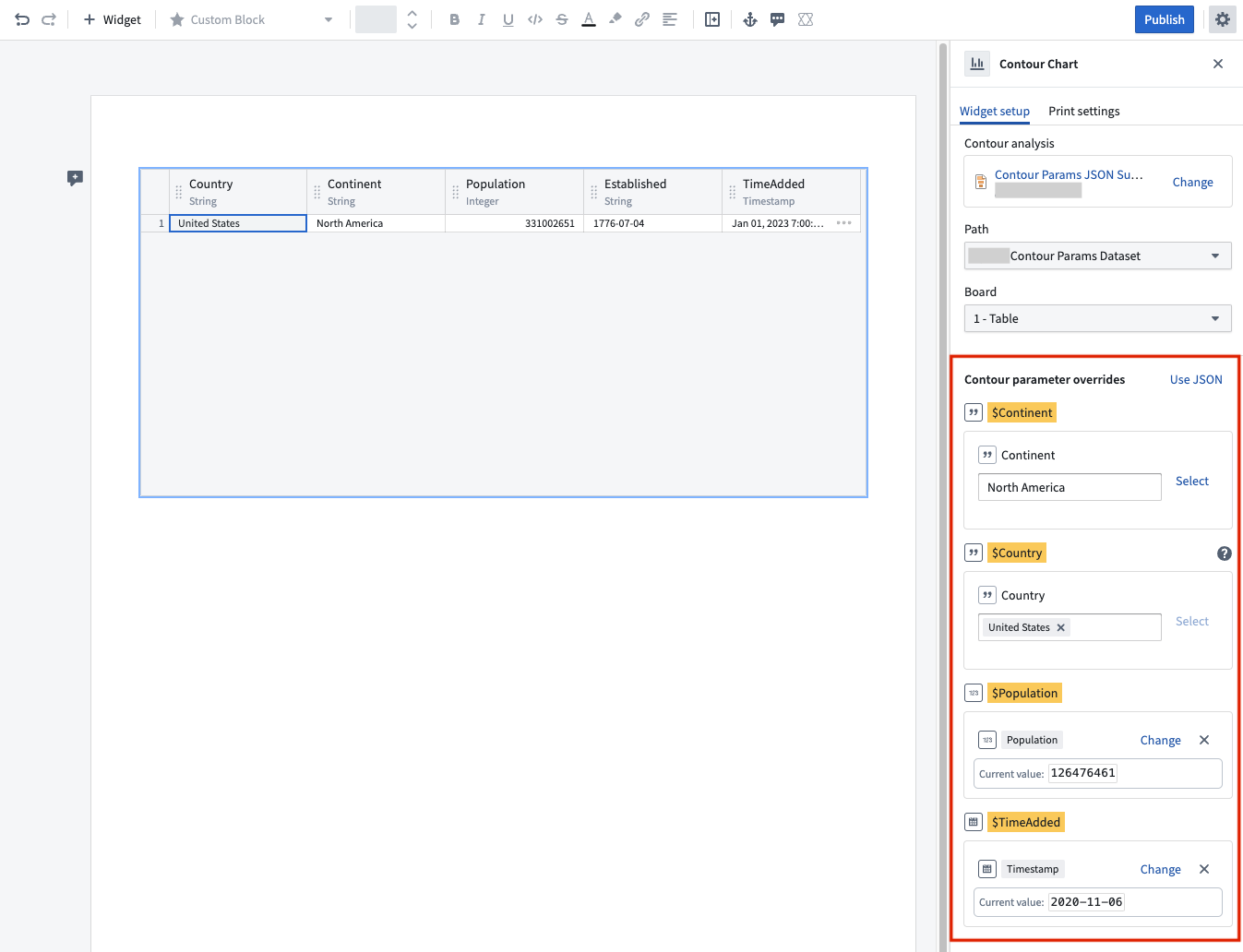
Task: Click Change for the Timestamp parameter
Action: click(x=1161, y=869)
